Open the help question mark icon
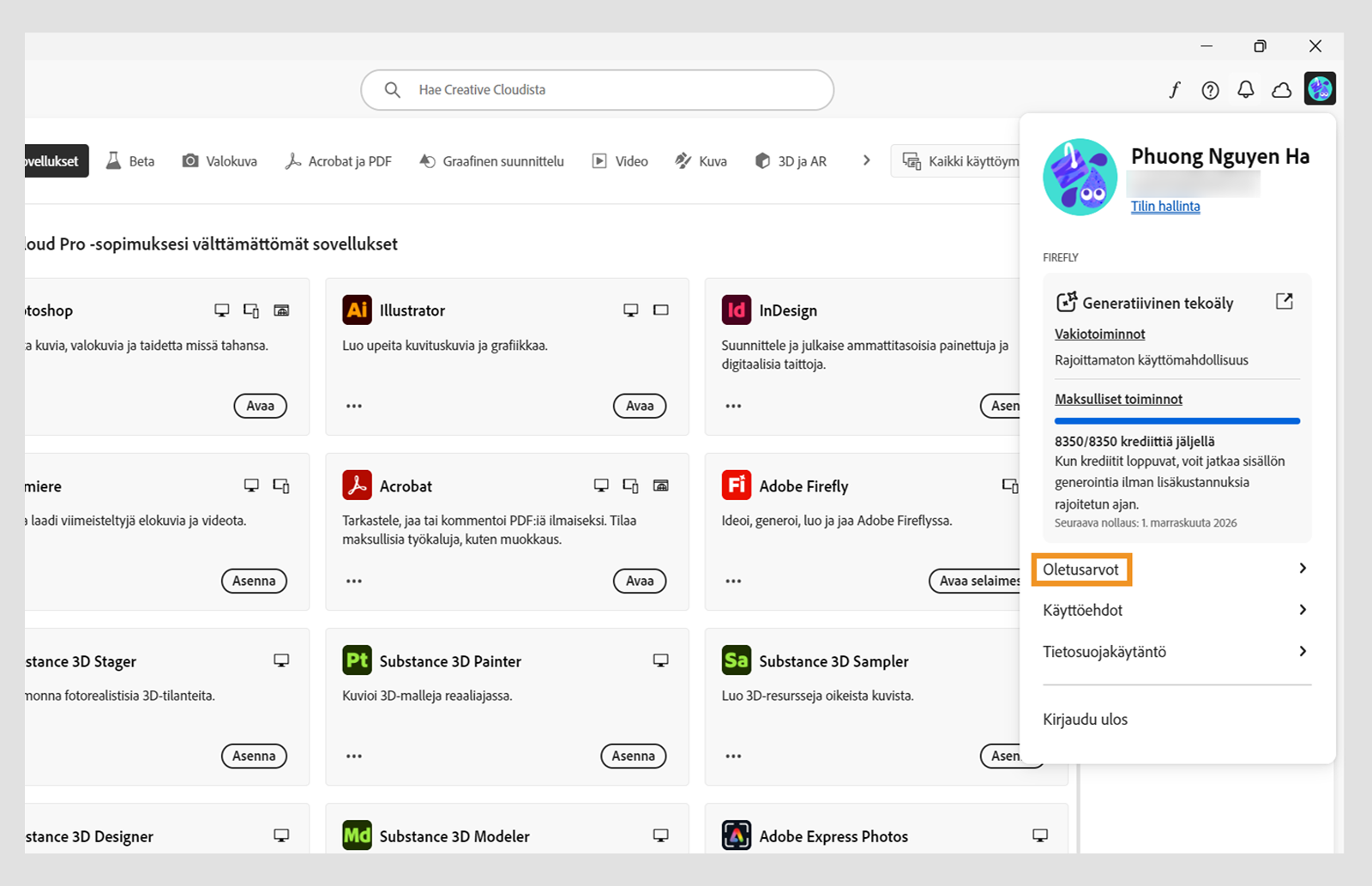This screenshot has width=1372, height=886. click(1210, 90)
